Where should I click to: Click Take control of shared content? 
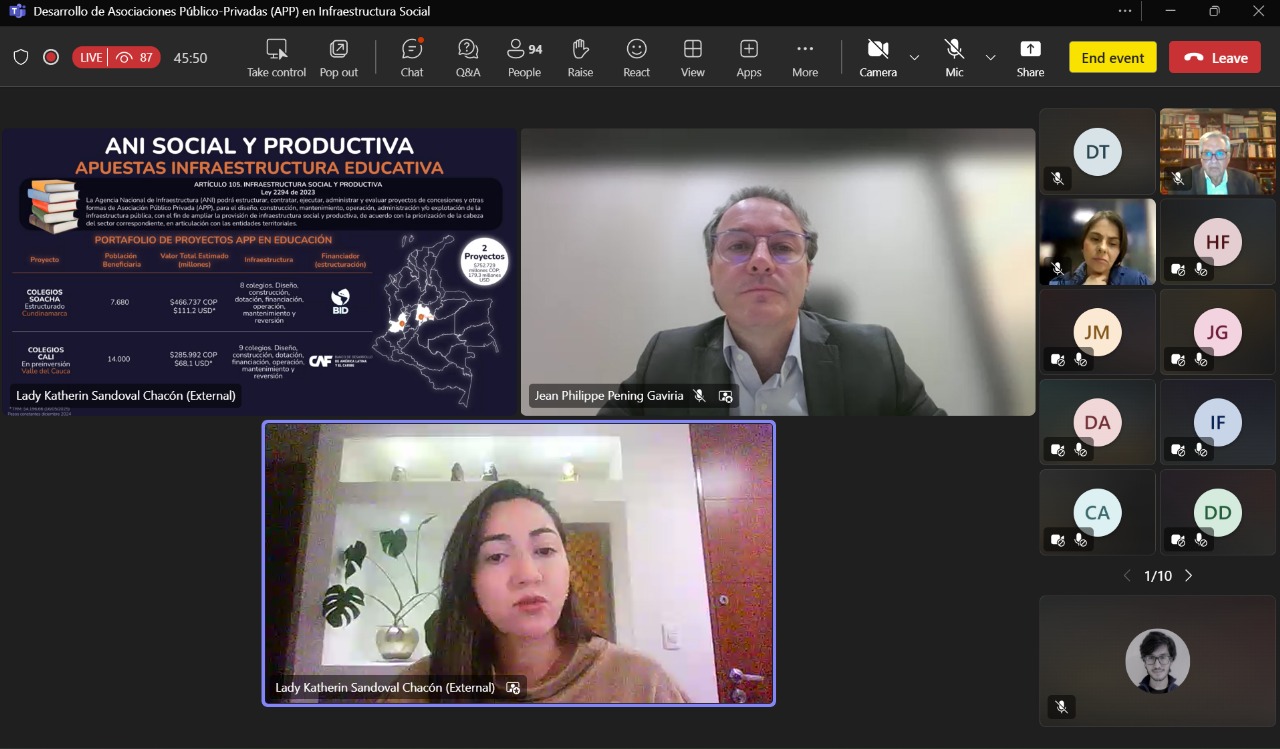point(277,57)
